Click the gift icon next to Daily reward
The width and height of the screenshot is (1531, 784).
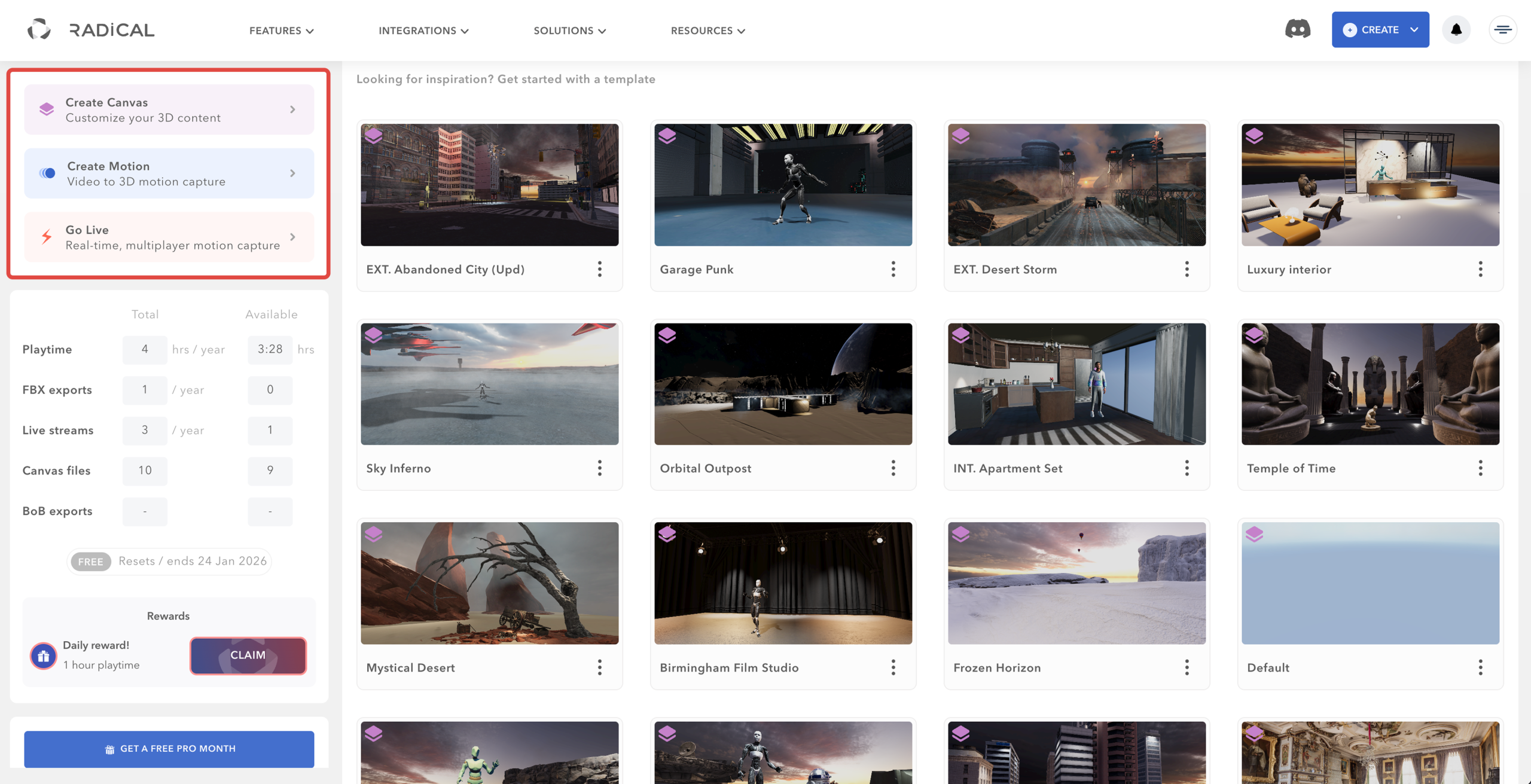point(42,655)
